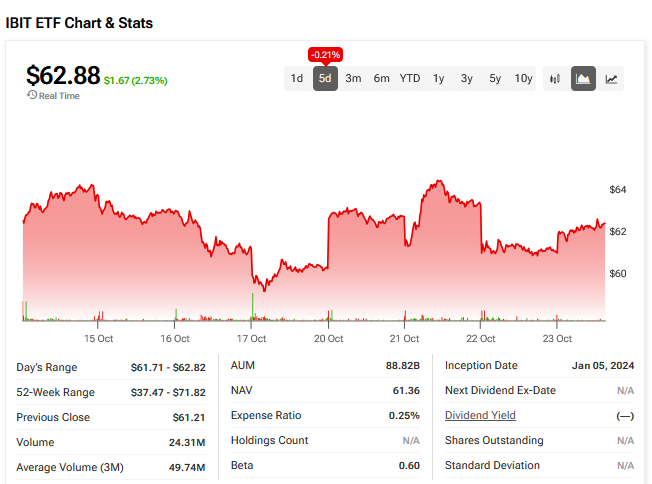The image size is (652, 484).
Task: Switch chart to YTD range
Action: coord(410,79)
